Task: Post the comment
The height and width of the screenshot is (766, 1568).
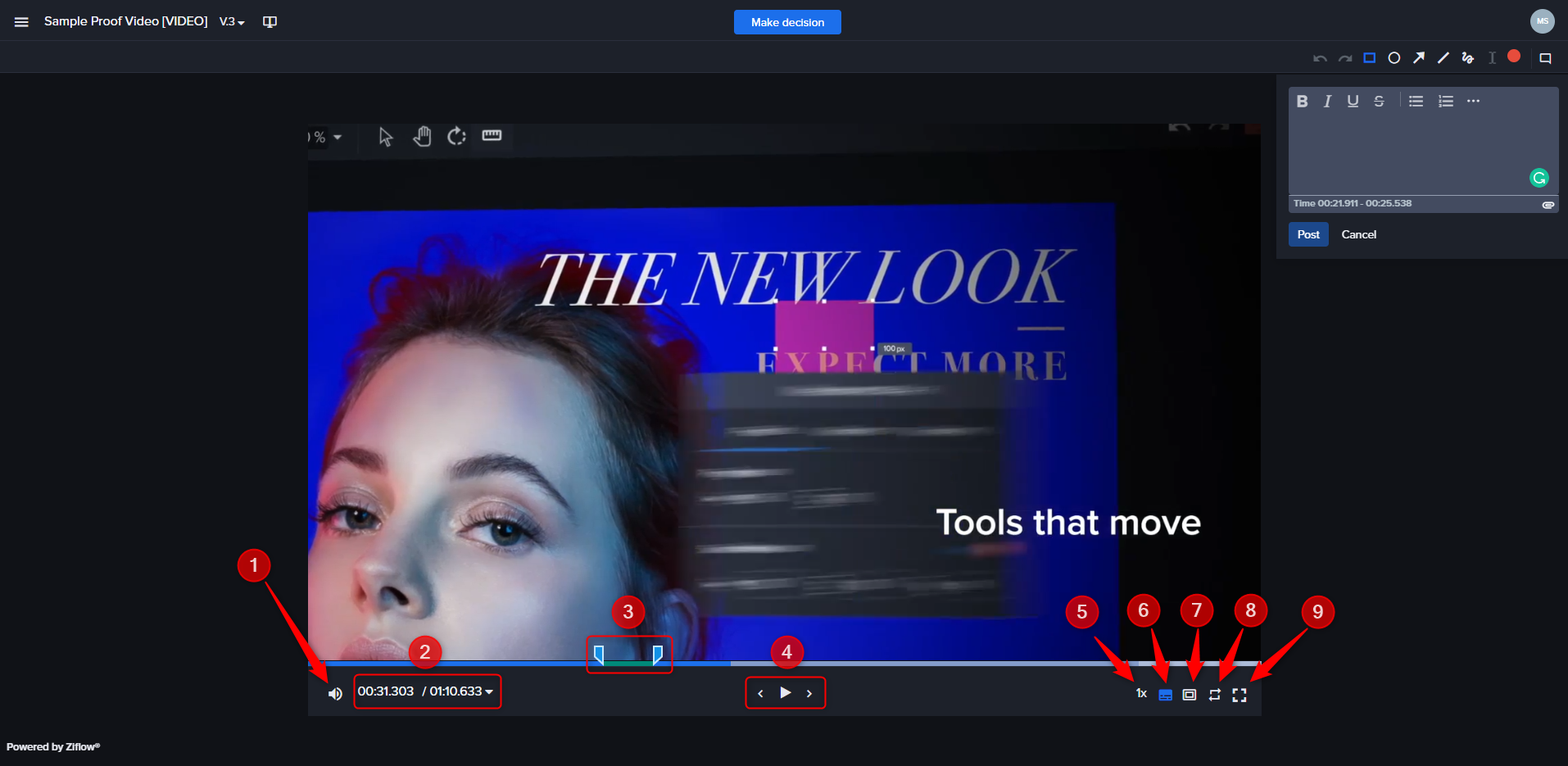Action: [1308, 234]
